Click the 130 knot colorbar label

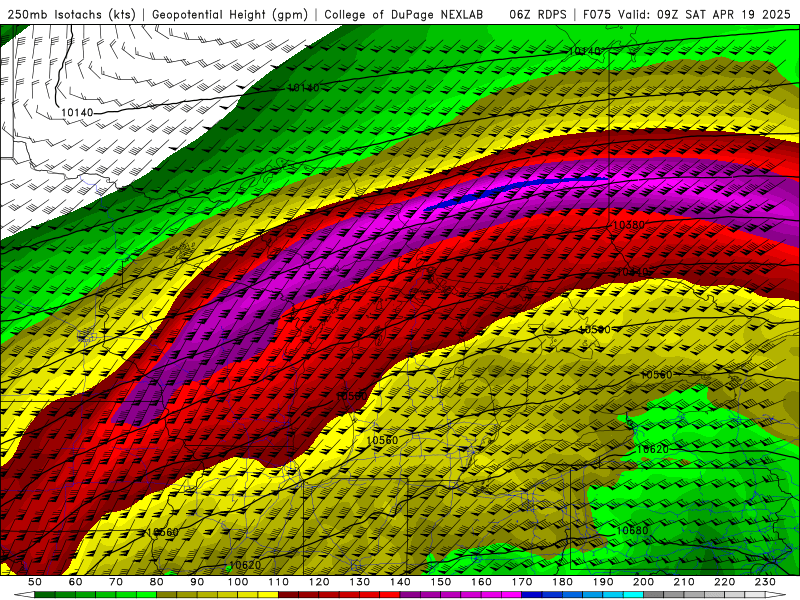pyautogui.click(x=359, y=582)
